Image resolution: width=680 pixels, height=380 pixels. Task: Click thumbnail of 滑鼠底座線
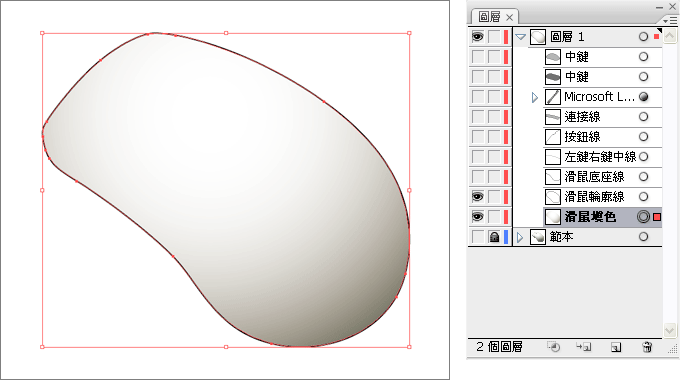click(552, 177)
